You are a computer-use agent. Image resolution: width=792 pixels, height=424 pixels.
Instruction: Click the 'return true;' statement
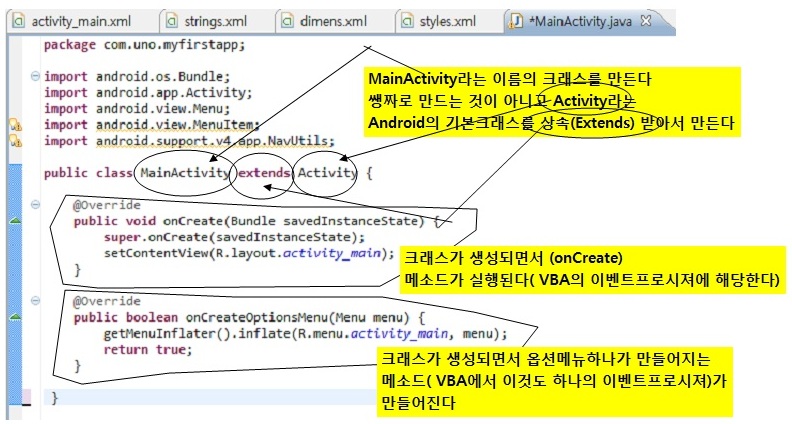tap(148, 350)
